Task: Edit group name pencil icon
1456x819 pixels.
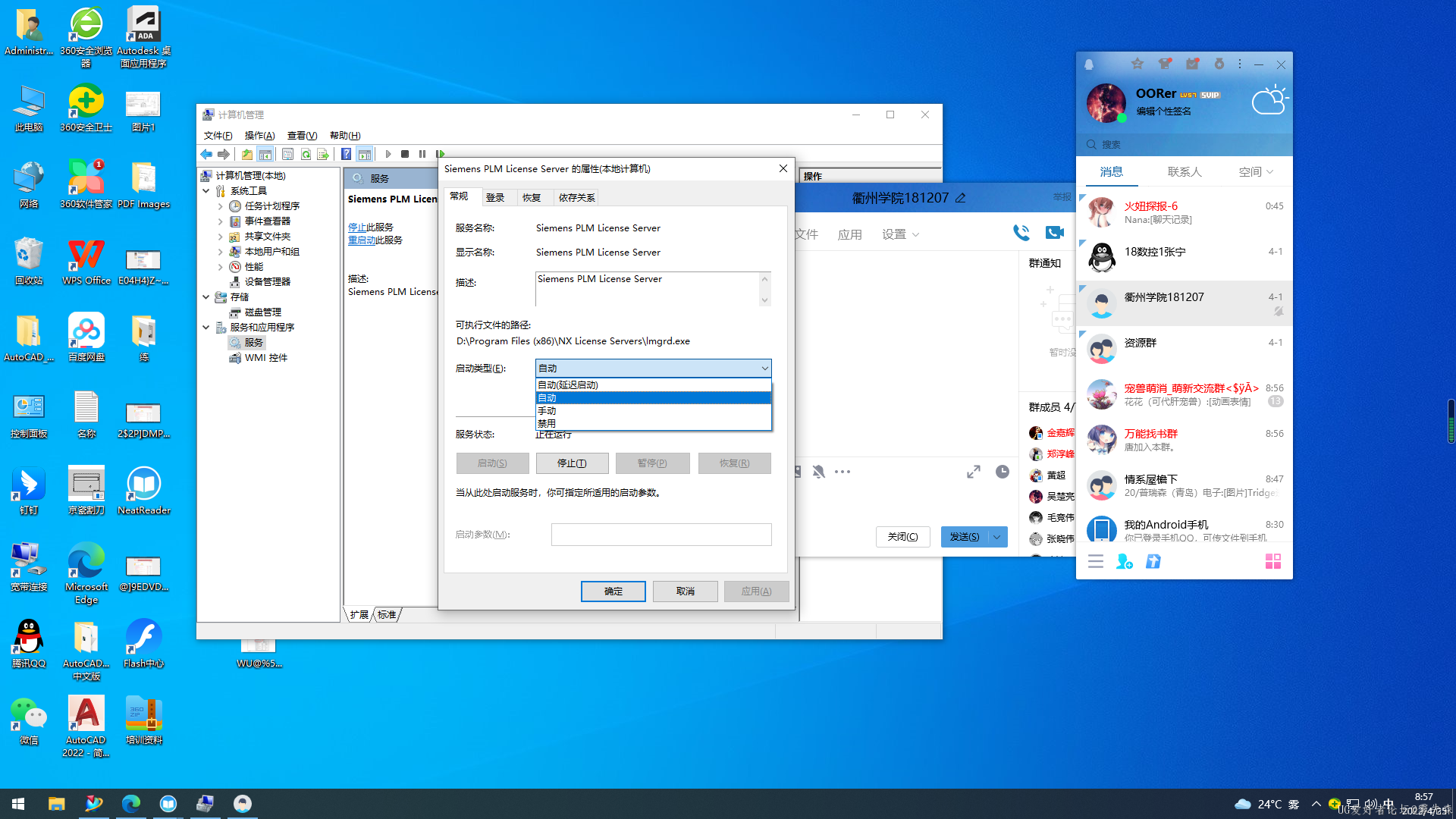Action: pos(961,197)
